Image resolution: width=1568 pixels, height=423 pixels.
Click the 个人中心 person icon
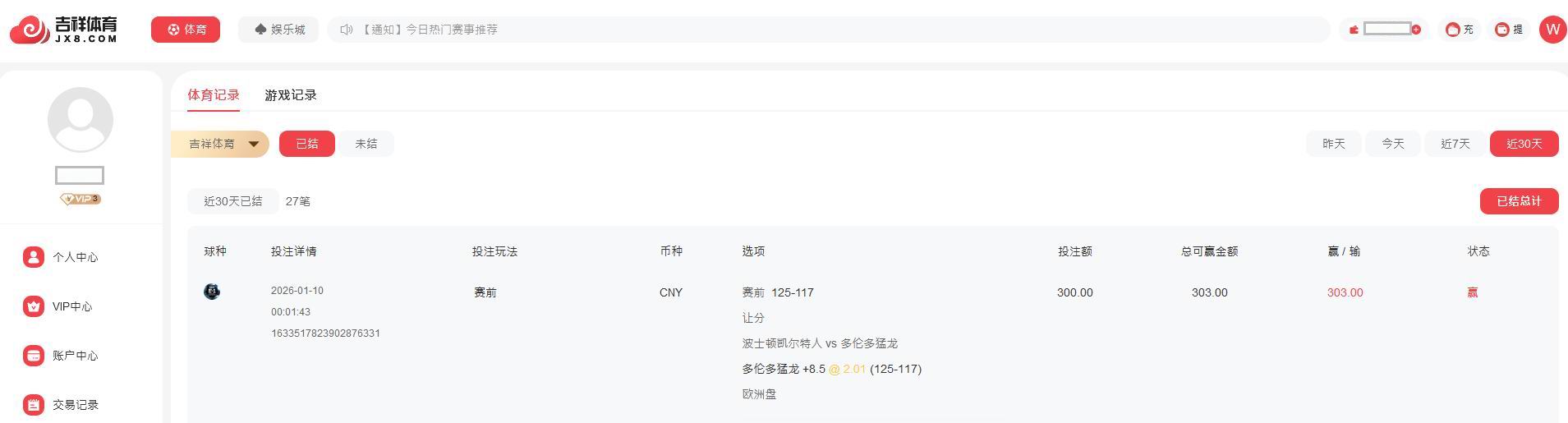coord(33,257)
